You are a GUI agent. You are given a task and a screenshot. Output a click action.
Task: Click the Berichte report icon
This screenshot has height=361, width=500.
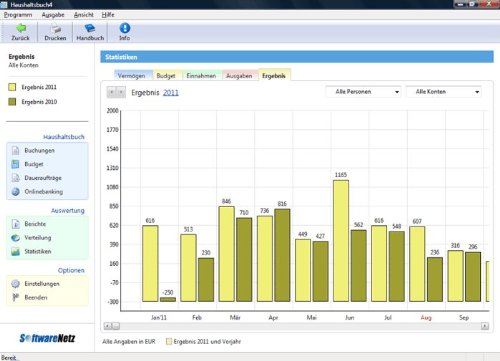pos(15,224)
